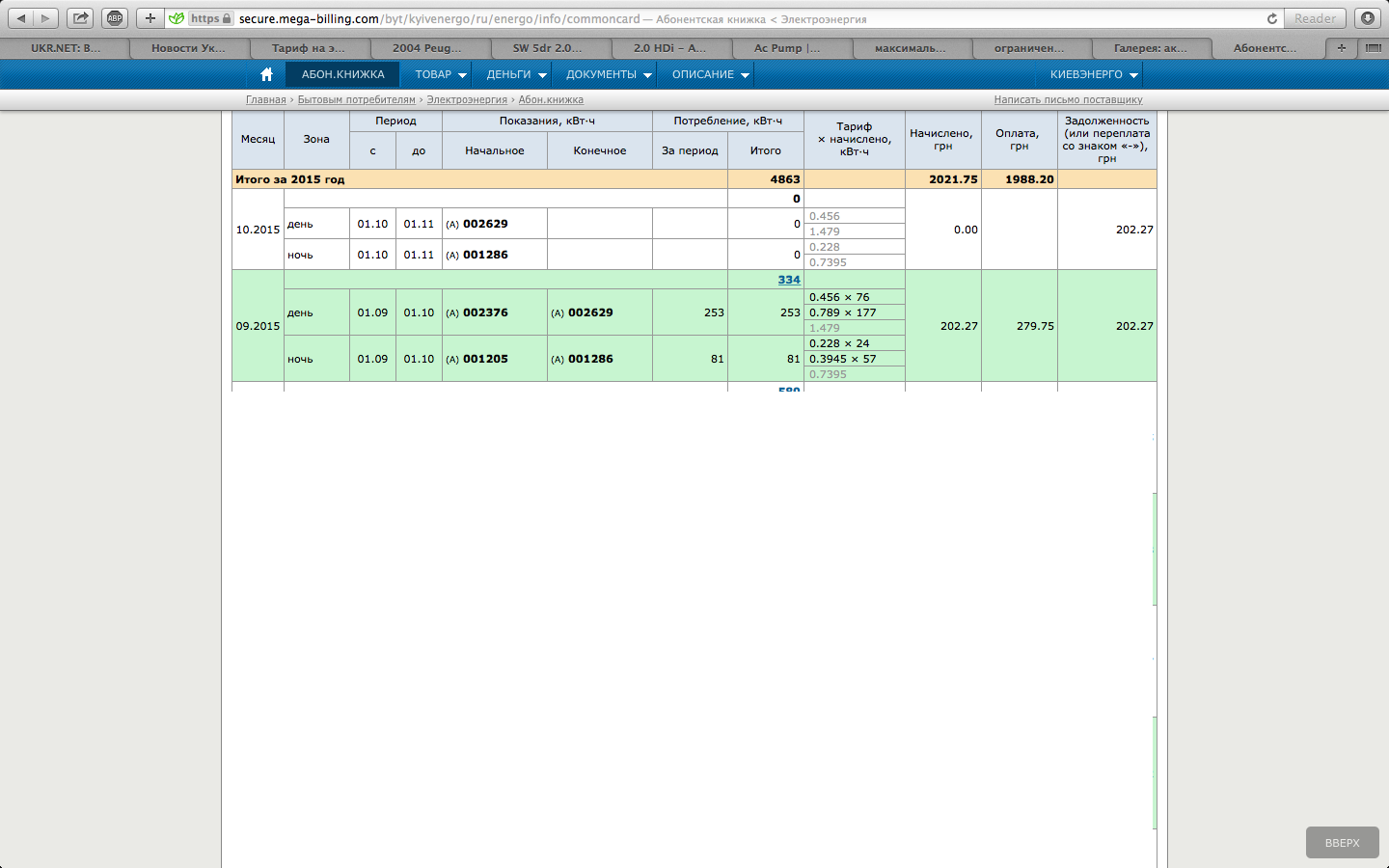Reload the page with refresh icon
1389x868 pixels.
pyautogui.click(x=1272, y=18)
